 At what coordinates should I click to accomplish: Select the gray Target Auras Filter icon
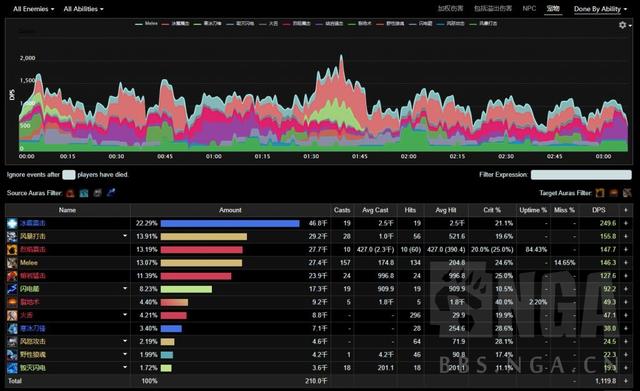(x=627, y=193)
